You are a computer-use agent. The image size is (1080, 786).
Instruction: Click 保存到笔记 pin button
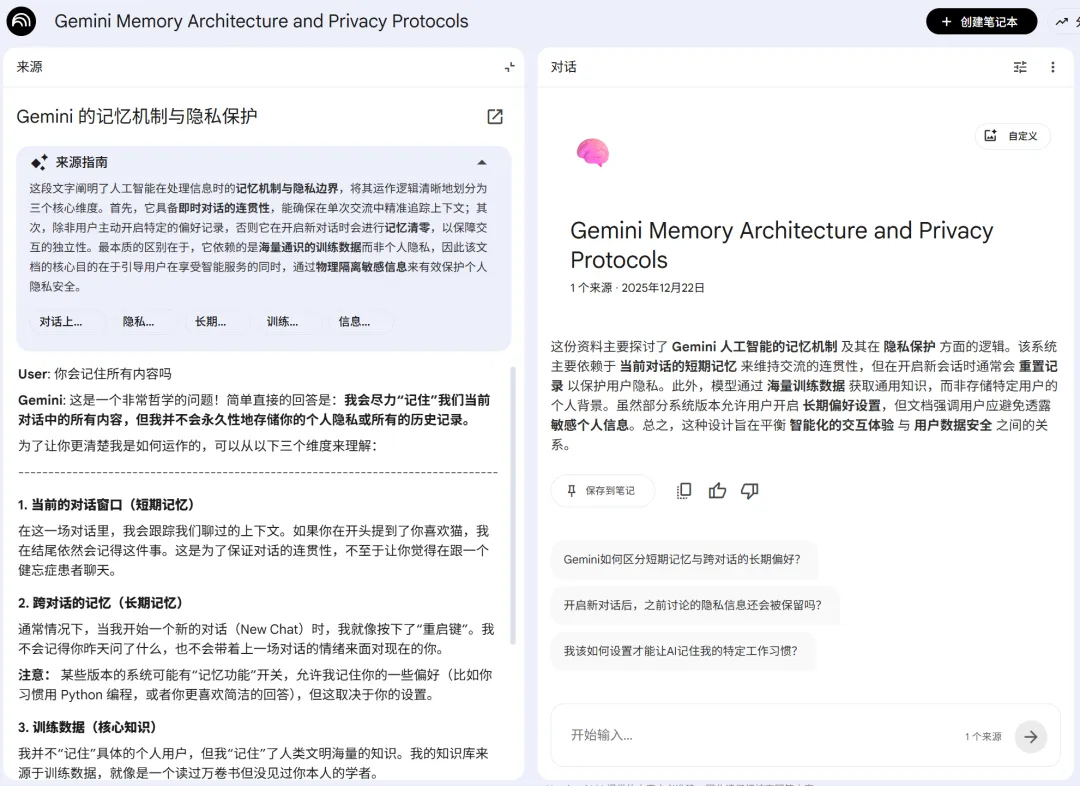602,490
